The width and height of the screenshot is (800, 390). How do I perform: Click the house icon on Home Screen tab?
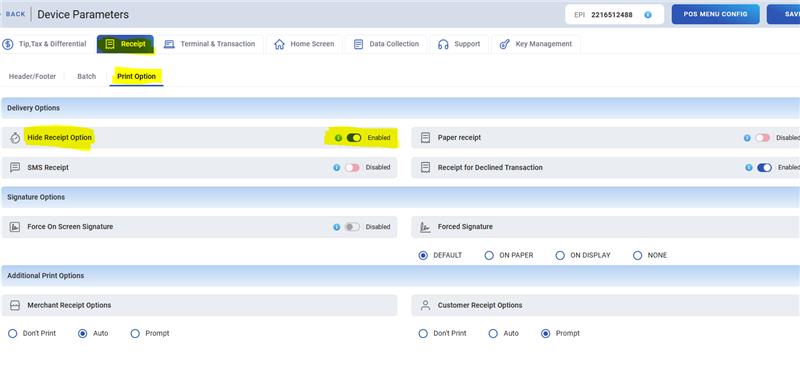[279, 44]
